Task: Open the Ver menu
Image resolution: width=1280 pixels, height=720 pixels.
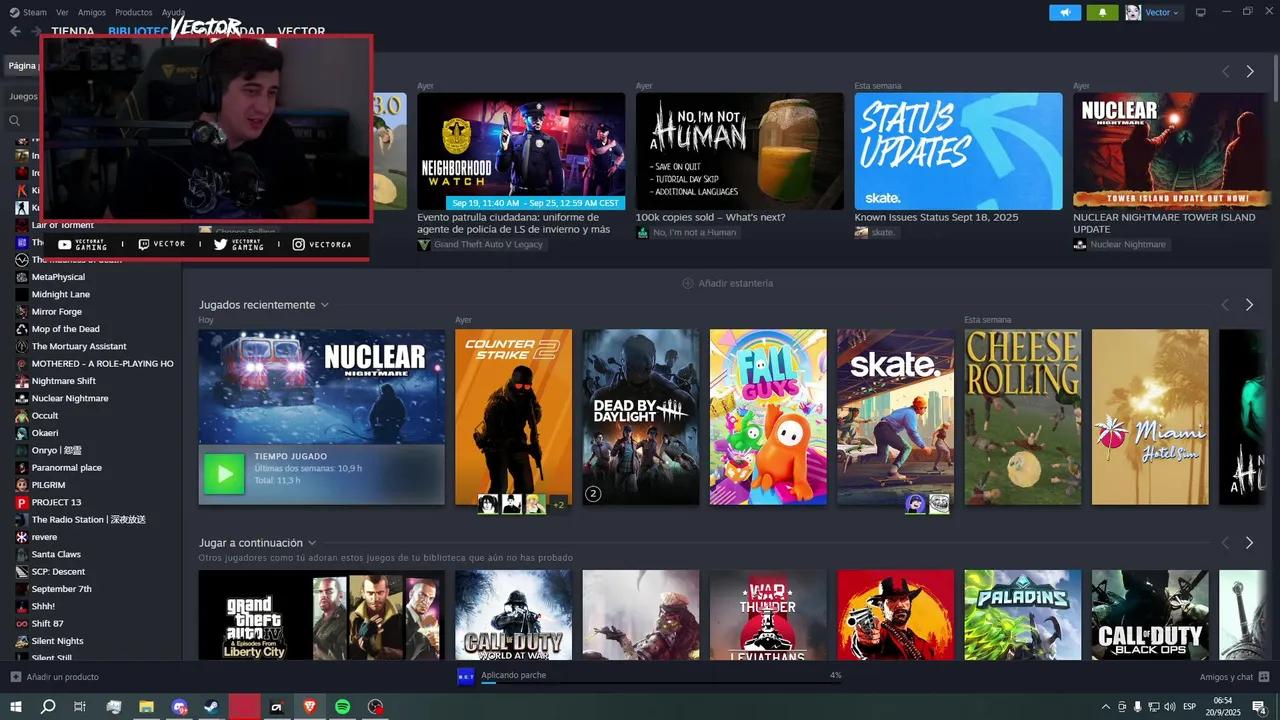Action: (63, 12)
